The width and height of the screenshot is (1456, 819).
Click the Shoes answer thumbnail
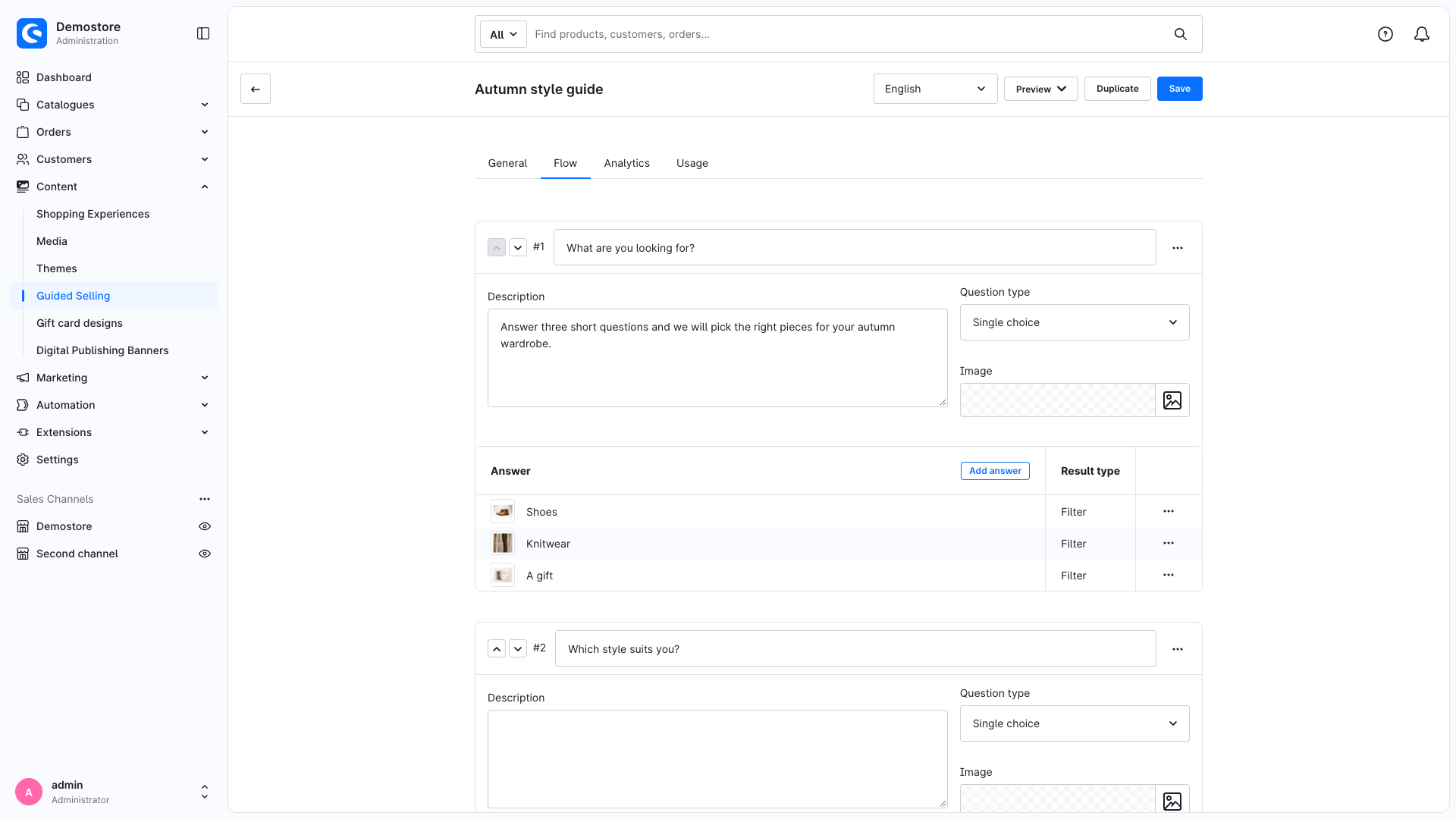point(503,512)
